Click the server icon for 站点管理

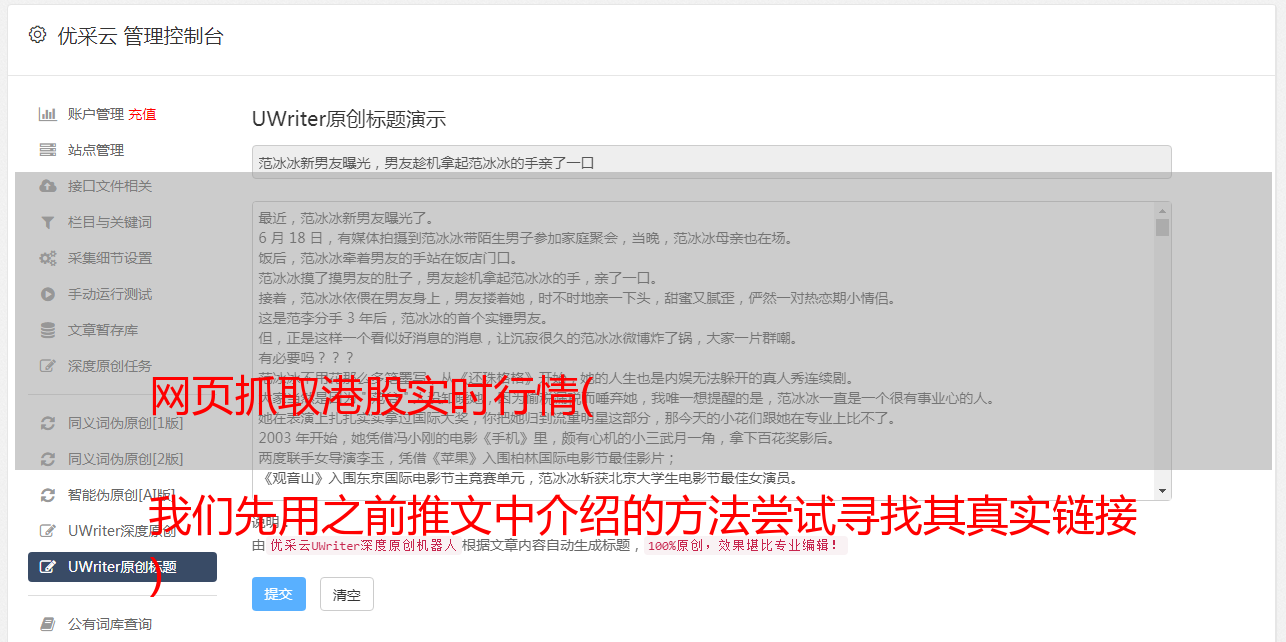(x=47, y=150)
